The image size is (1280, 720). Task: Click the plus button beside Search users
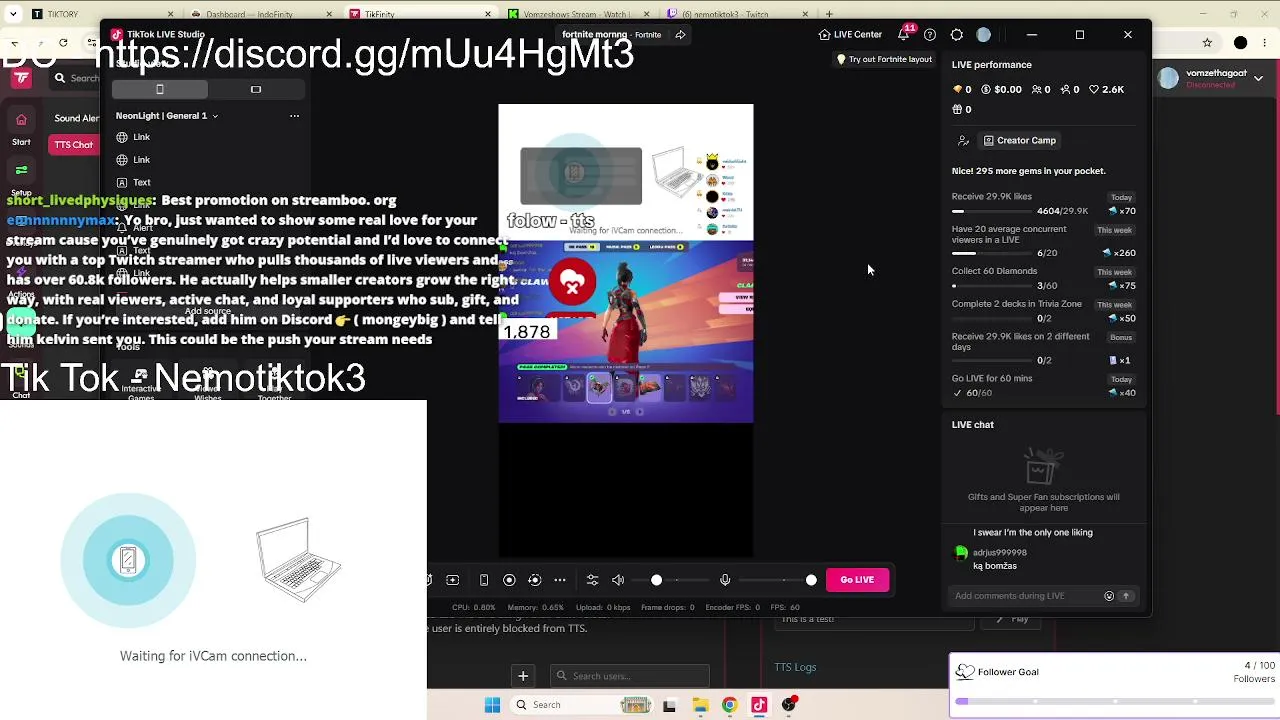tap(523, 676)
